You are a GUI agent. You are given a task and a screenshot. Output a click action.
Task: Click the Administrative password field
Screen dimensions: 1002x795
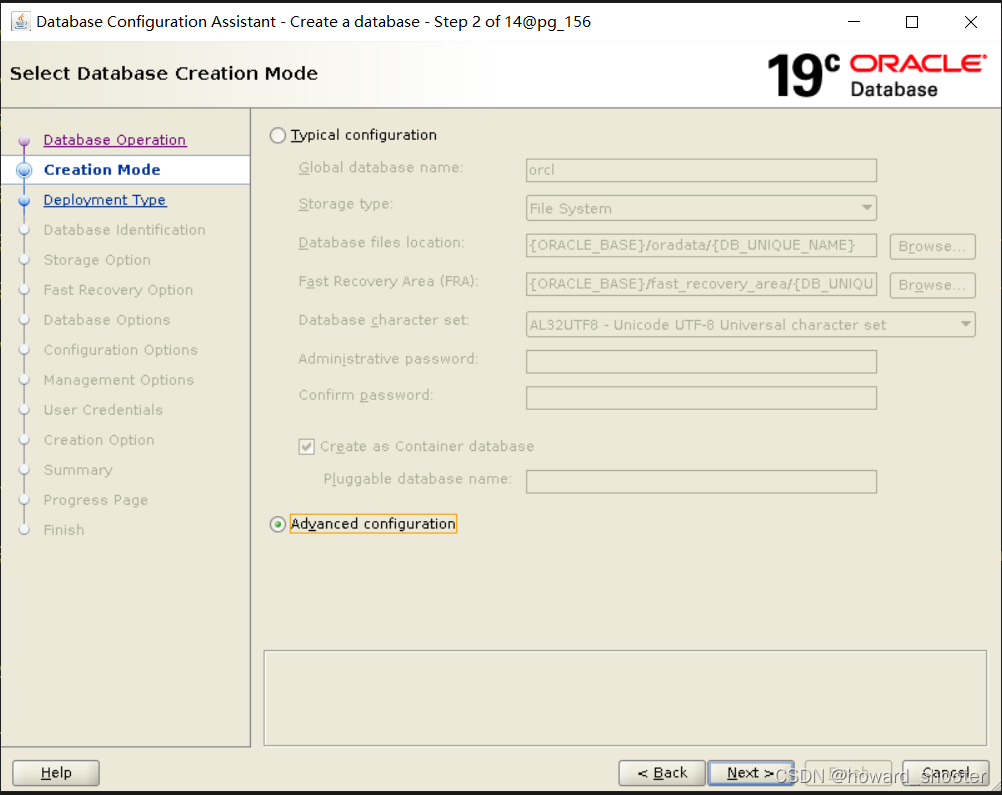(x=701, y=362)
